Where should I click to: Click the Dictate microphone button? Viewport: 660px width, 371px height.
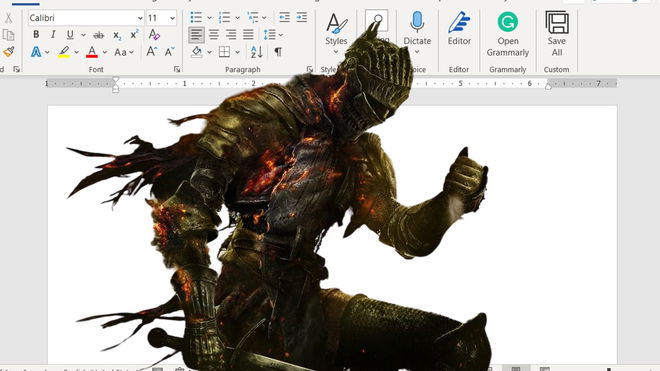click(417, 34)
